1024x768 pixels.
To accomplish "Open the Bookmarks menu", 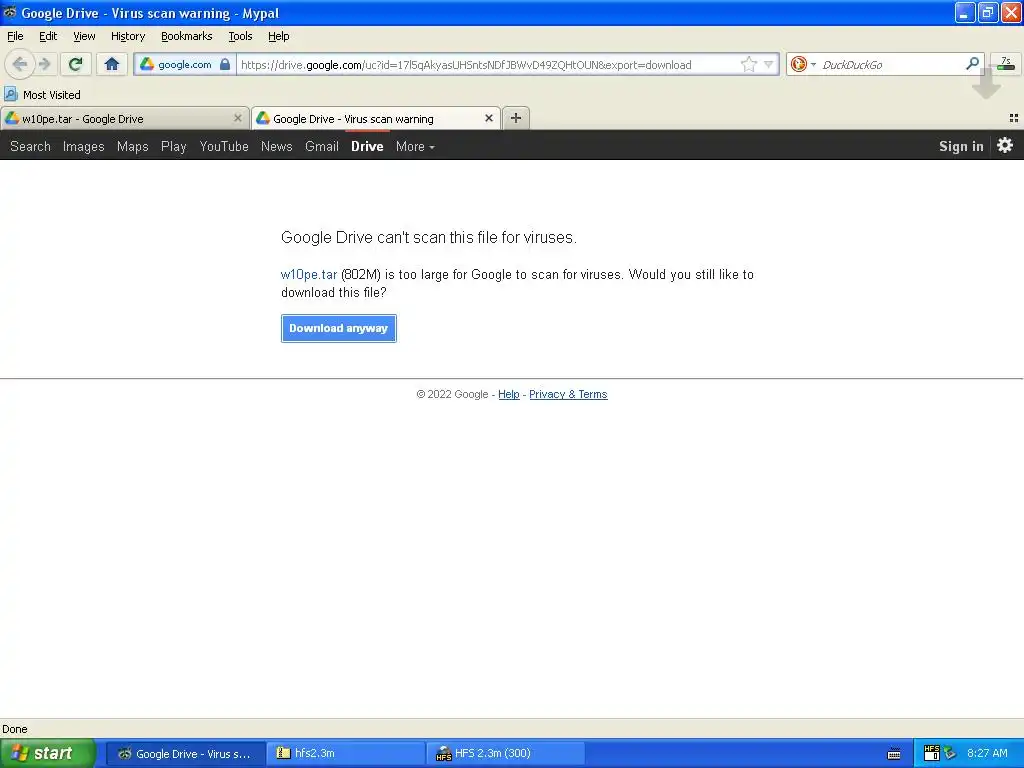I will [x=187, y=36].
